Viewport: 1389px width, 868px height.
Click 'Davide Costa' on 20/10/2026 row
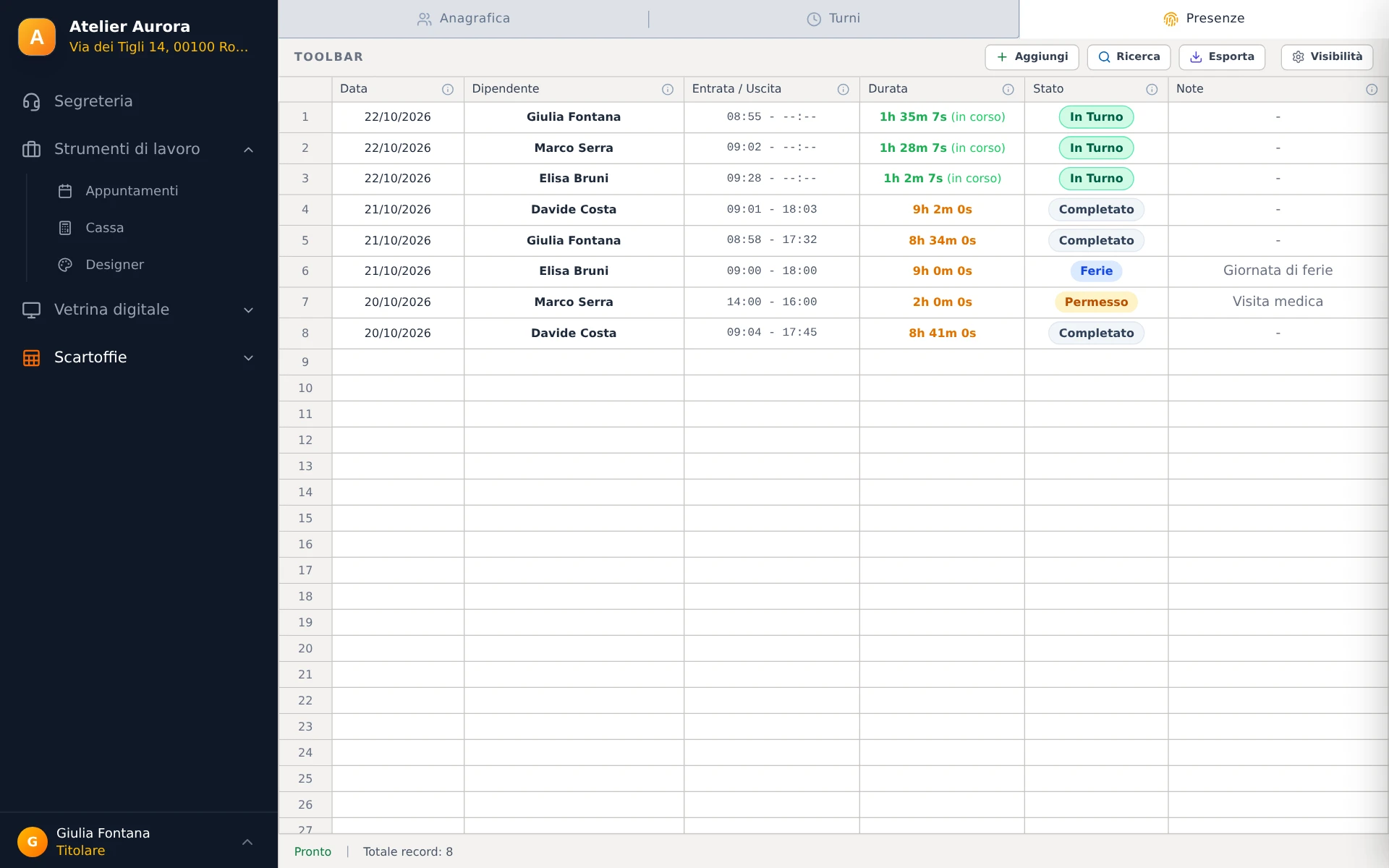574,333
